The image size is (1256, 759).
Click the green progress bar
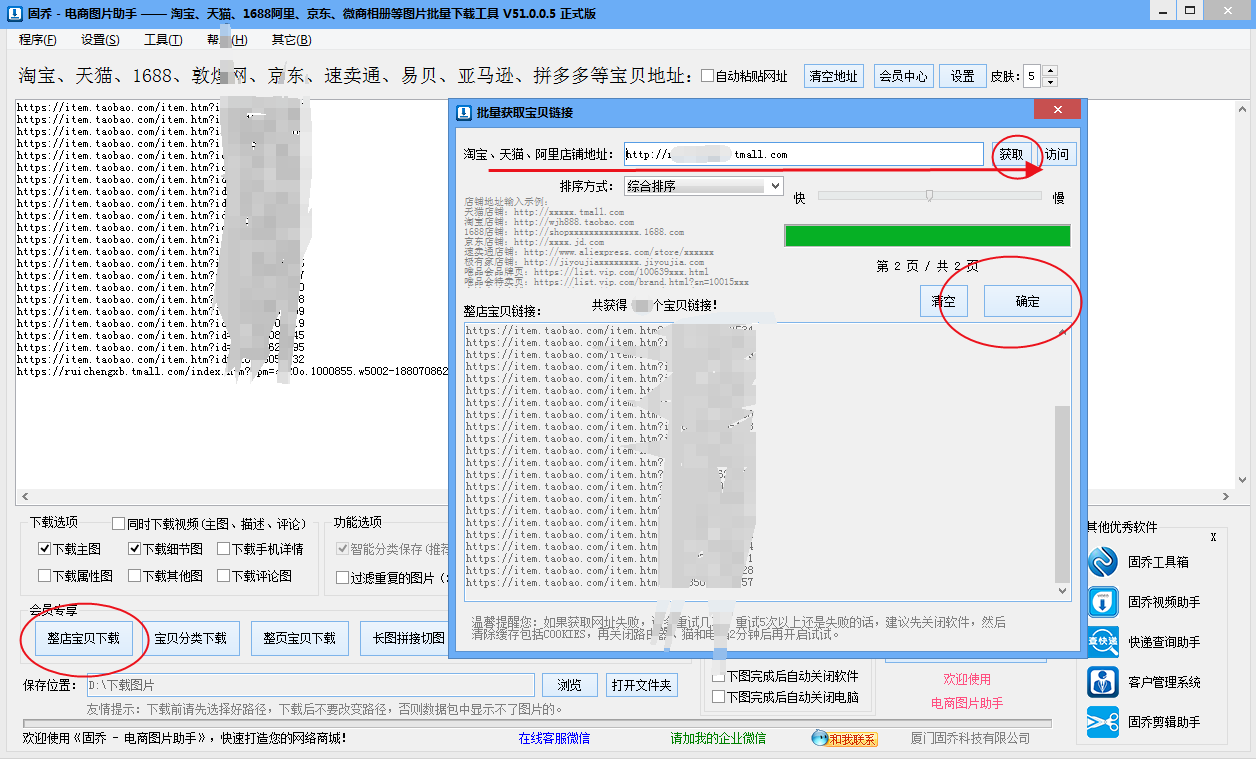(x=927, y=236)
